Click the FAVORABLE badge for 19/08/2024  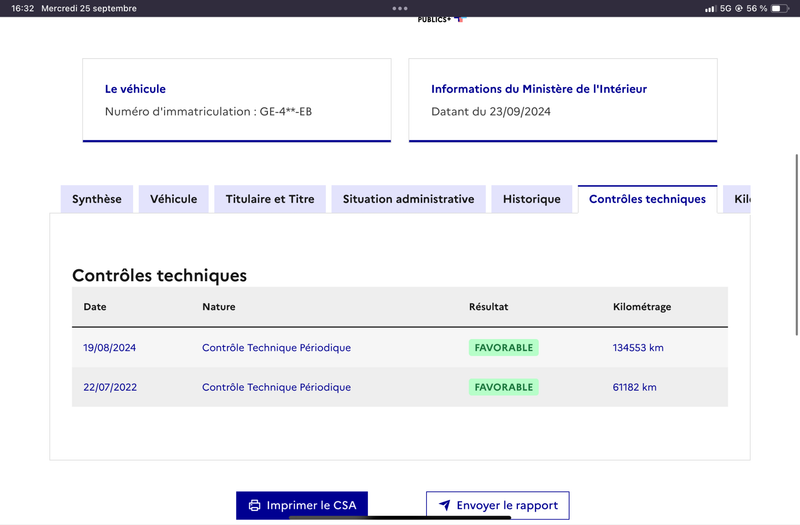(504, 347)
